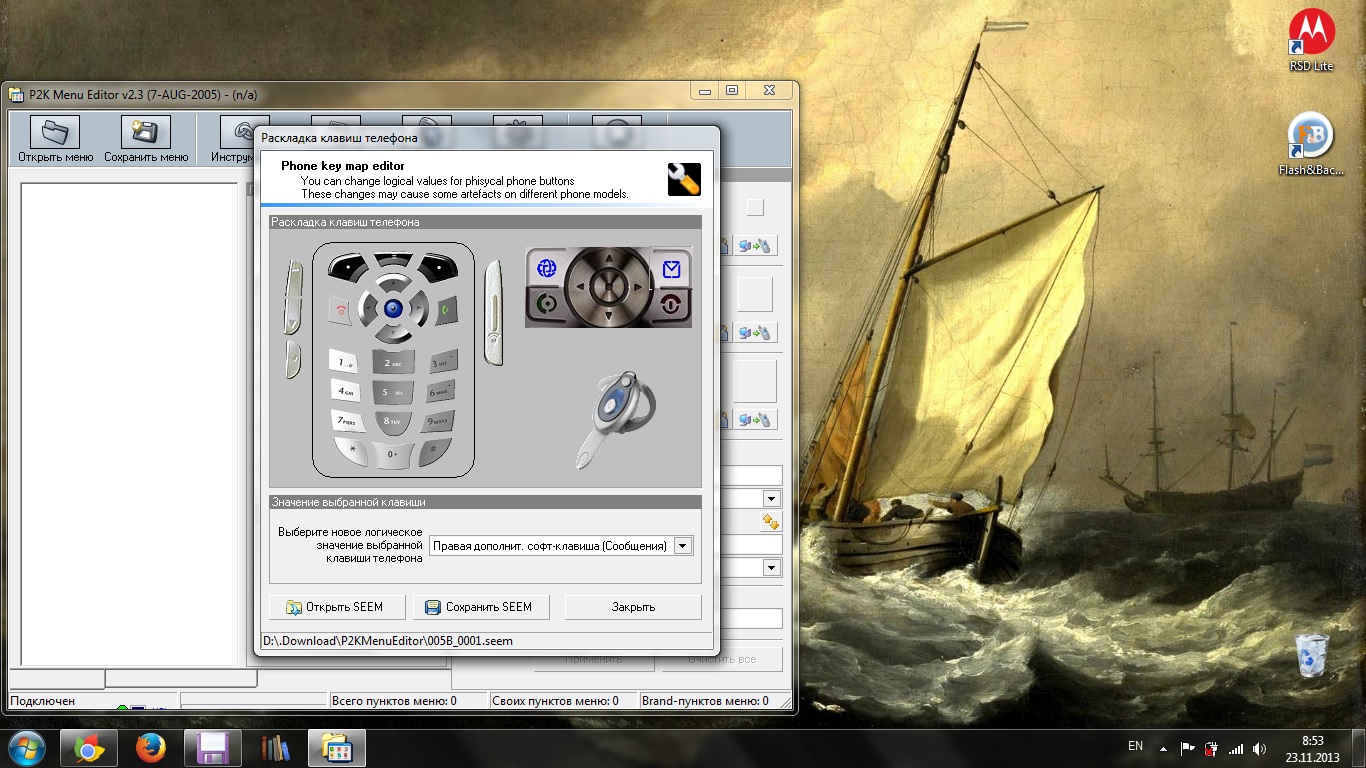1366x768 pixels.
Task: Select the red power key on extra pad
Action: pos(671,305)
